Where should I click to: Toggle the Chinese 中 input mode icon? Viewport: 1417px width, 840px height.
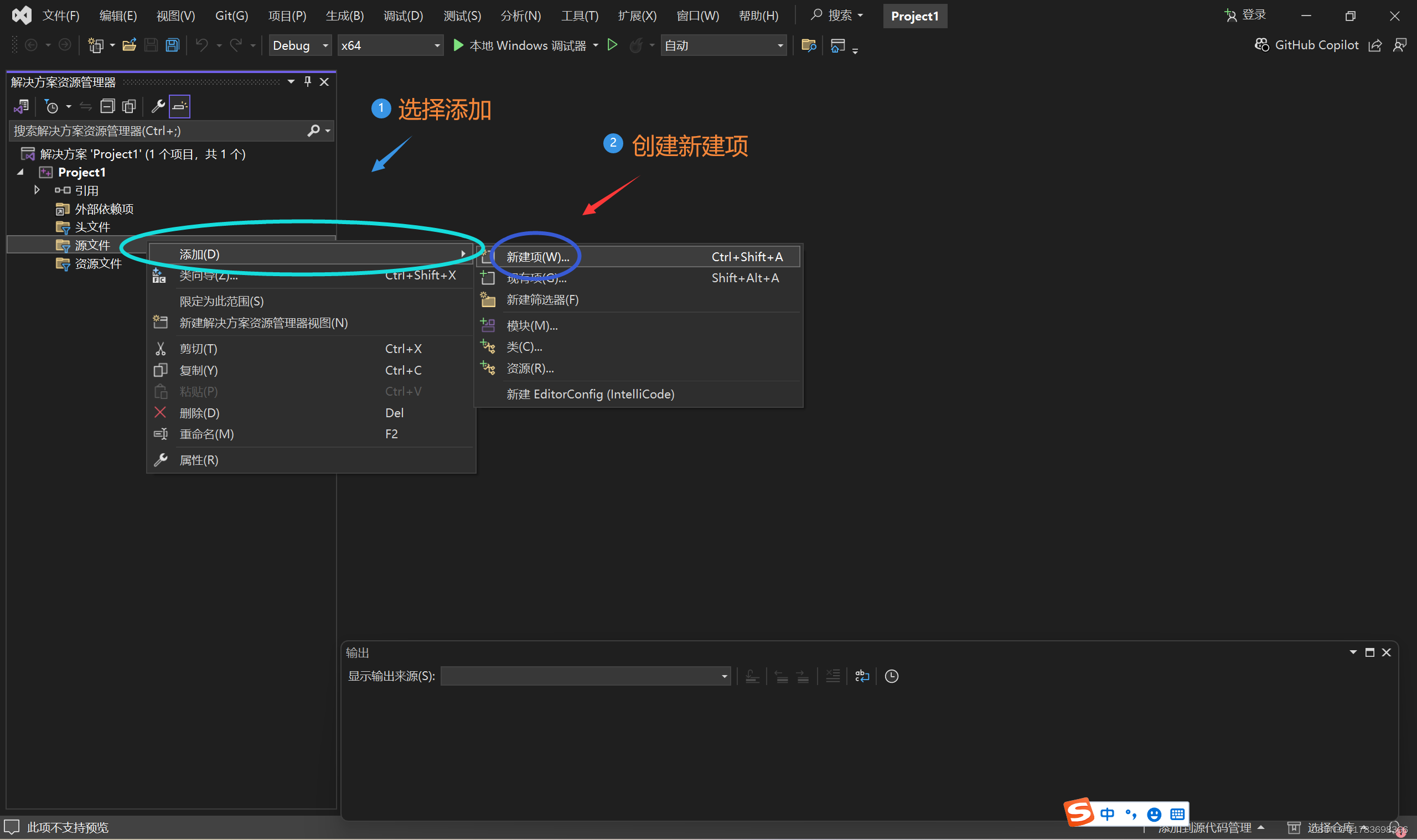pyautogui.click(x=1108, y=814)
